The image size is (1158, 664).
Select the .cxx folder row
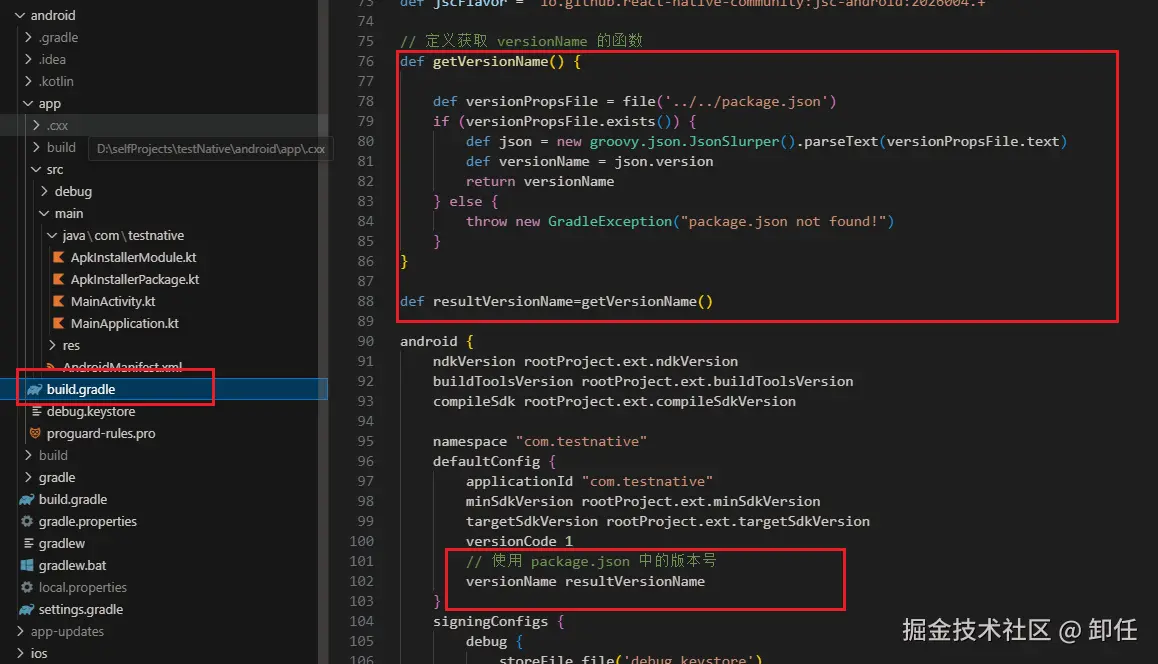164,126
